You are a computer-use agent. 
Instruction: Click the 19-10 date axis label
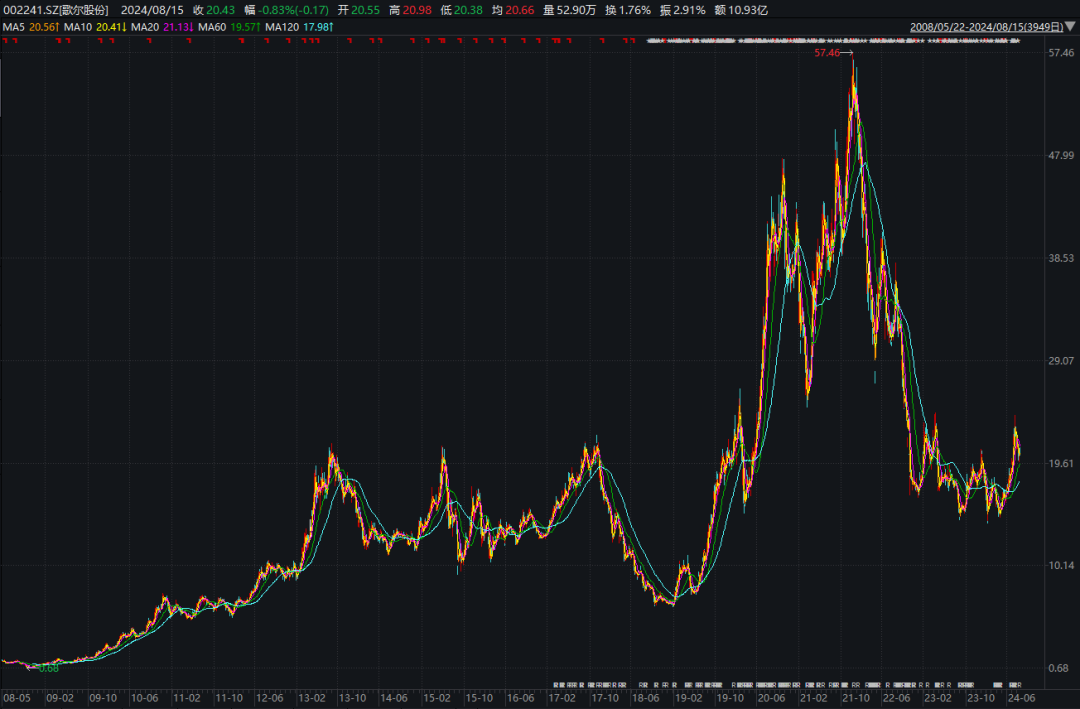pos(730,698)
